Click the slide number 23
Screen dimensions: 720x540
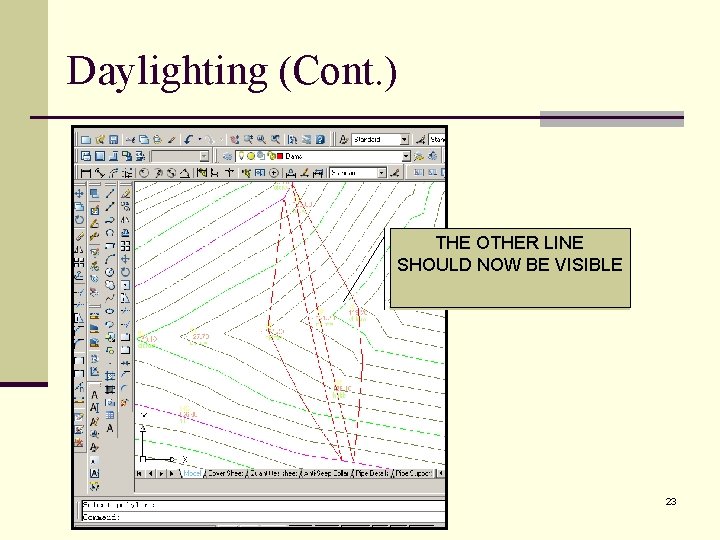tap(671, 501)
